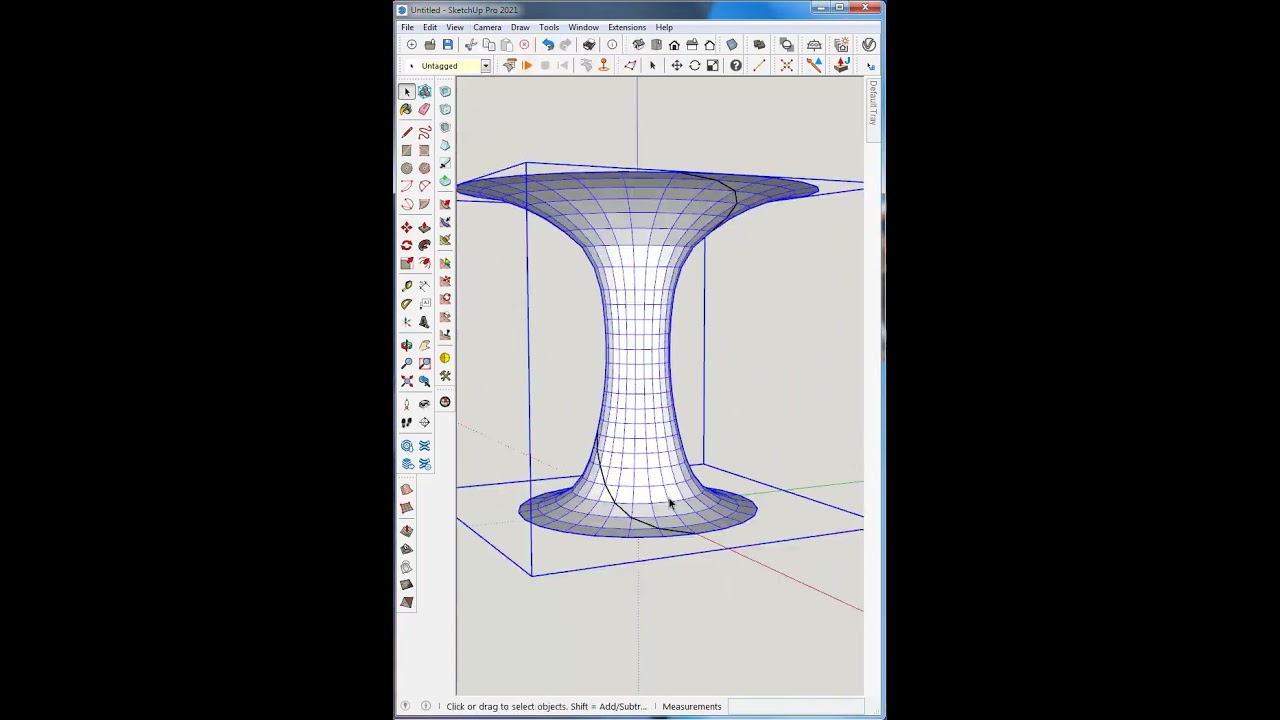Click the Measurements input box
Screen dimensions: 1280x720
click(794, 707)
